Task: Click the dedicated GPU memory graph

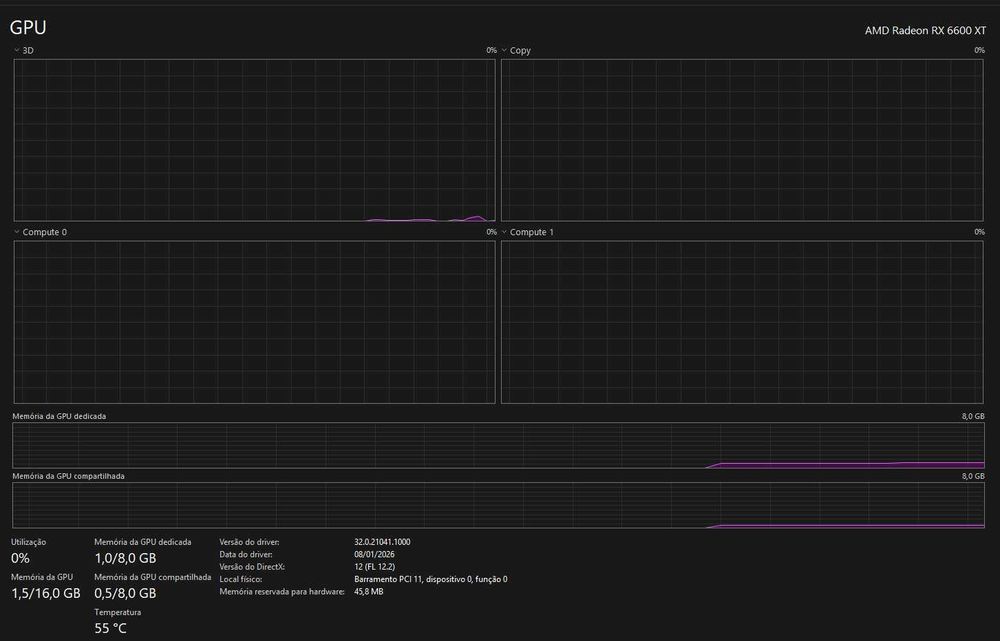Action: coord(498,445)
